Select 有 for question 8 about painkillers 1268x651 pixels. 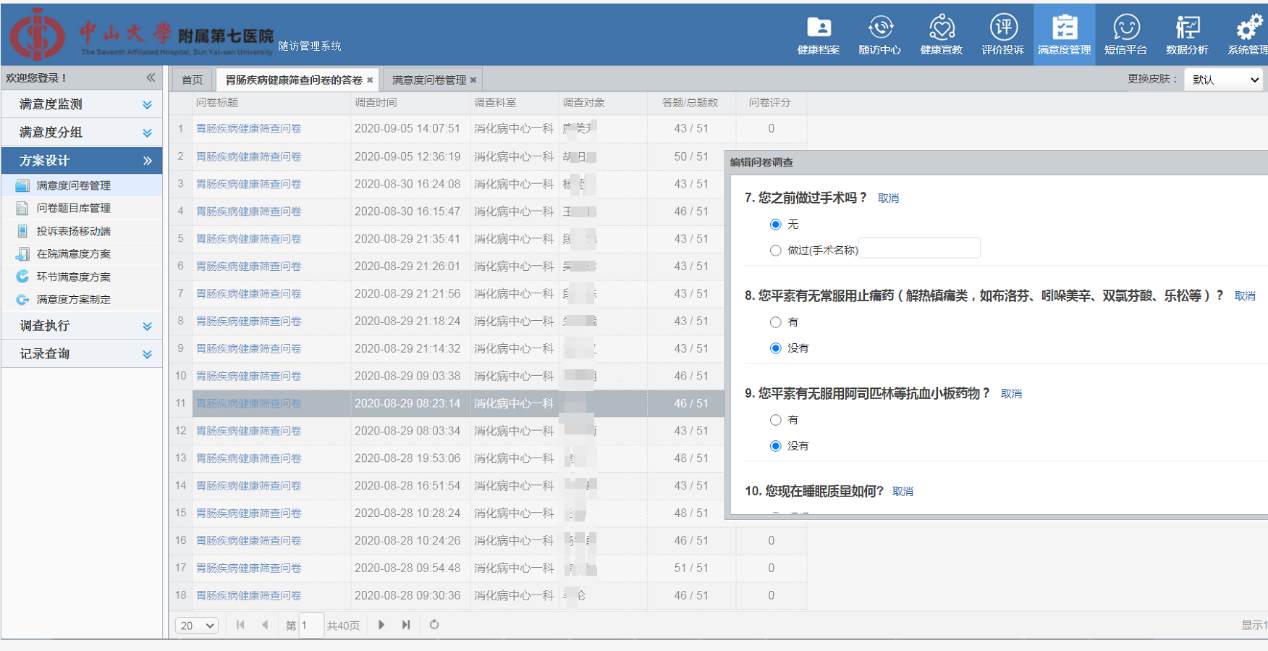776,323
